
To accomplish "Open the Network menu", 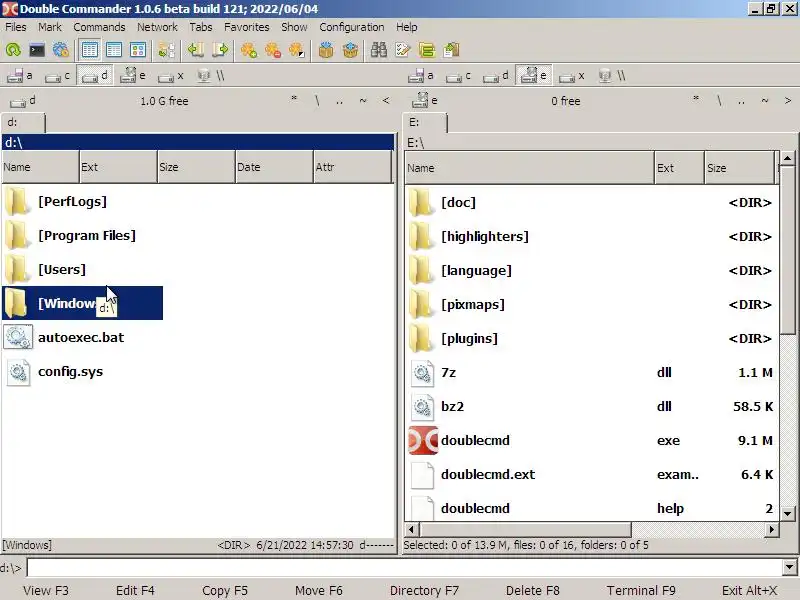I will click(157, 27).
